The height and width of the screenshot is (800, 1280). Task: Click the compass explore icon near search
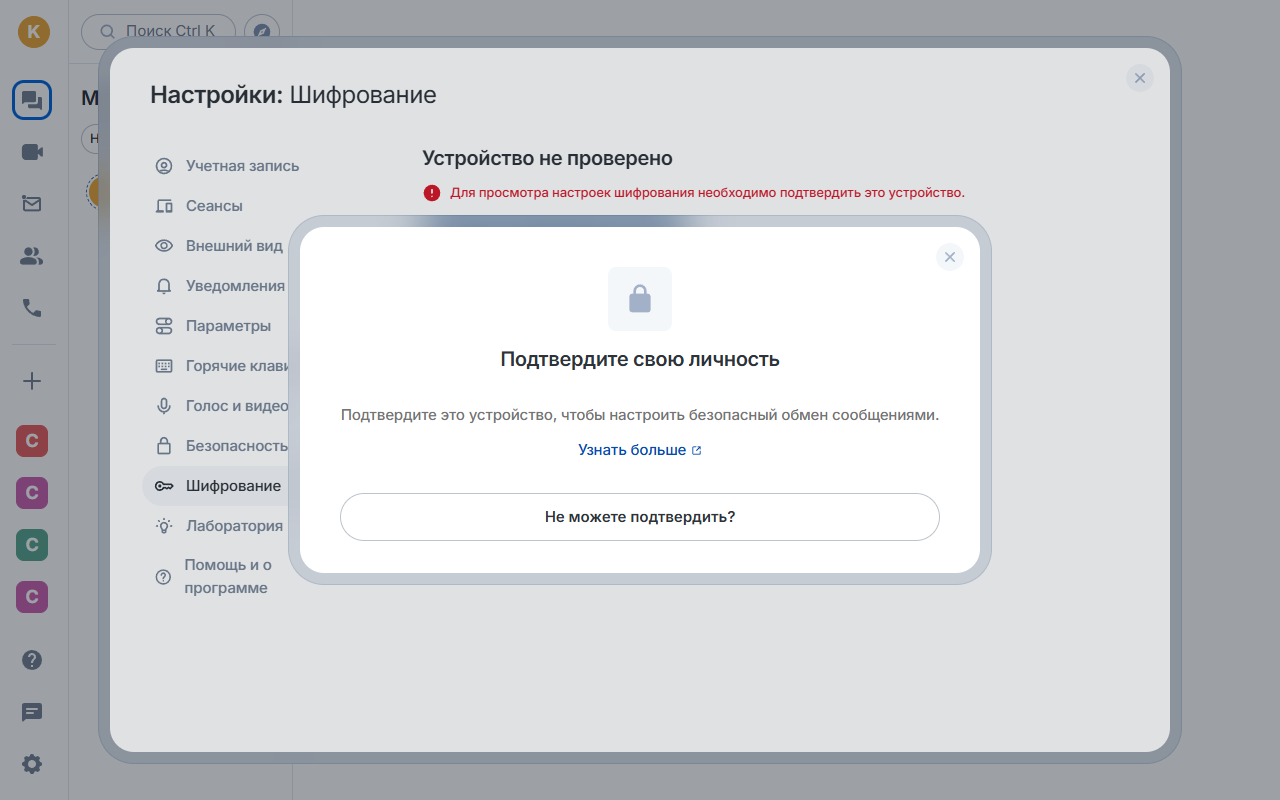point(262,31)
